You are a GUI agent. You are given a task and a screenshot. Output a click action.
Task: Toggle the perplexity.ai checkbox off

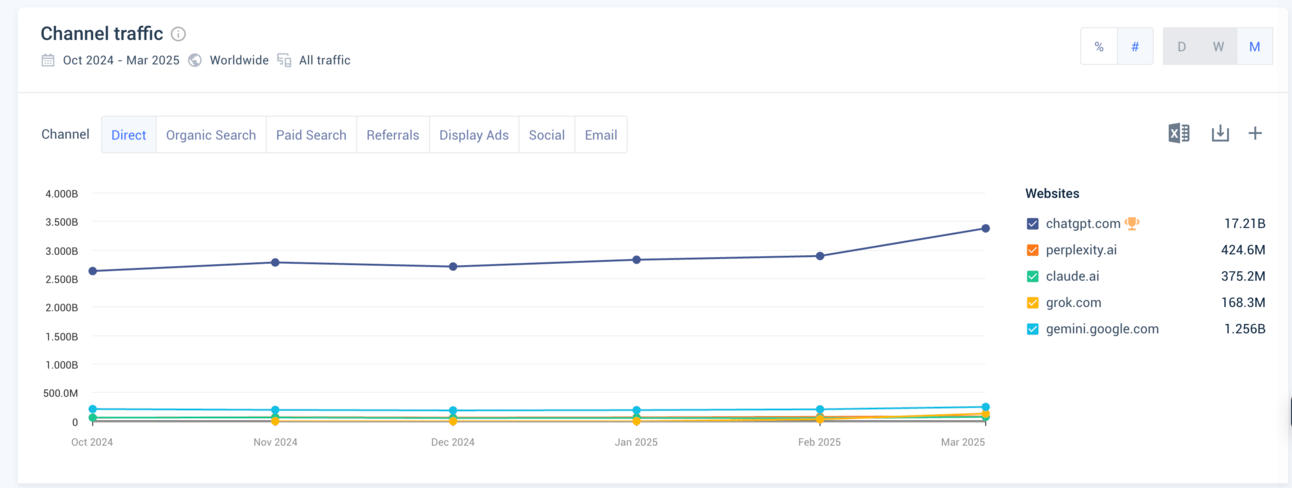pos(1033,250)
